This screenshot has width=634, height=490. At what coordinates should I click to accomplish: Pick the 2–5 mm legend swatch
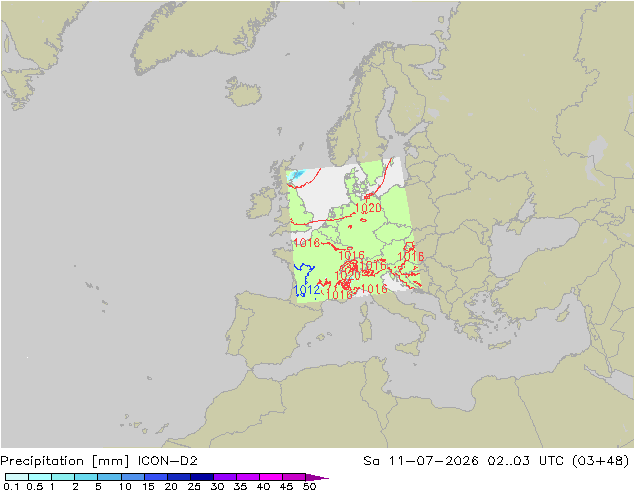pos(86,477)
